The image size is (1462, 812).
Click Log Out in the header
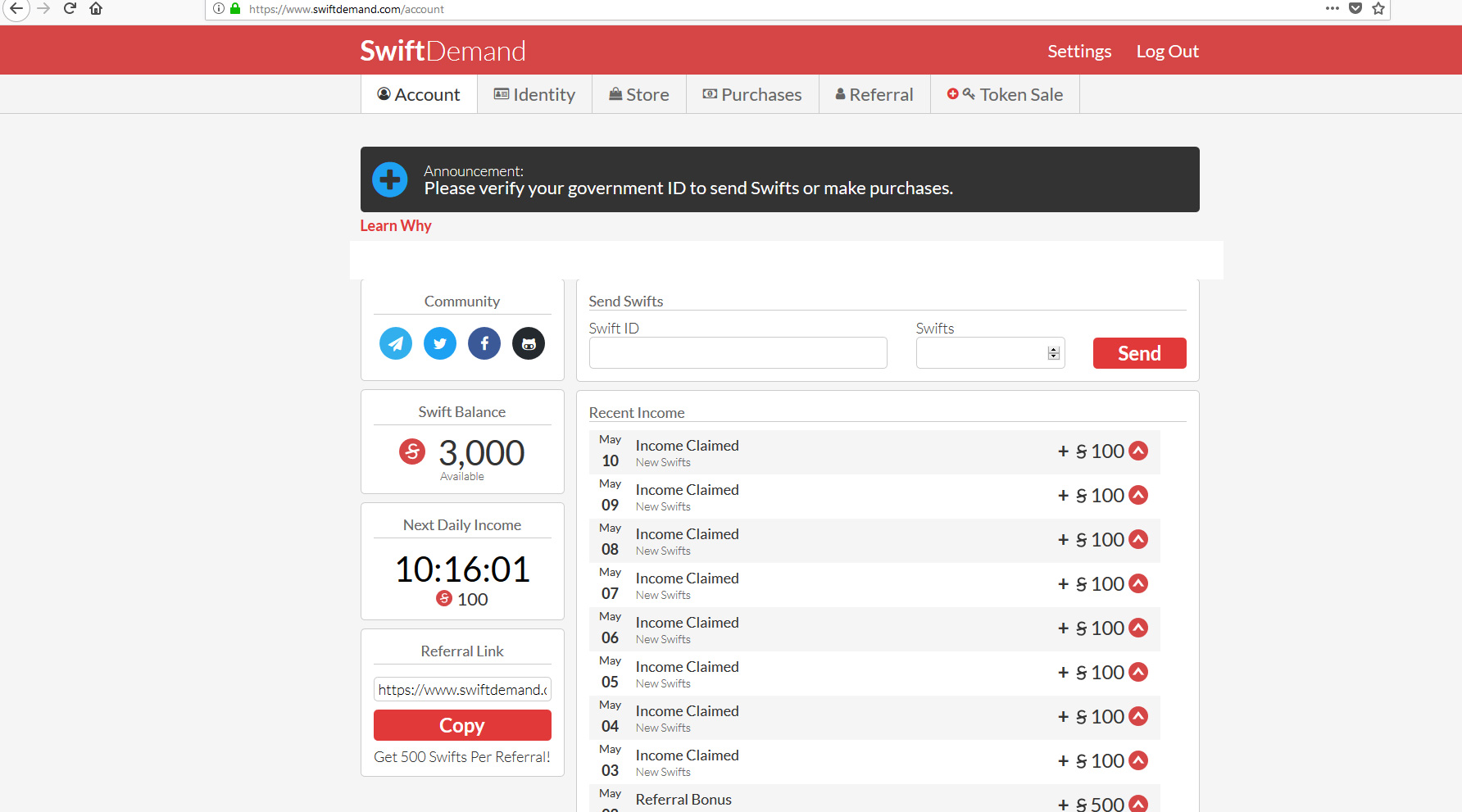[x=1167, y=51]
